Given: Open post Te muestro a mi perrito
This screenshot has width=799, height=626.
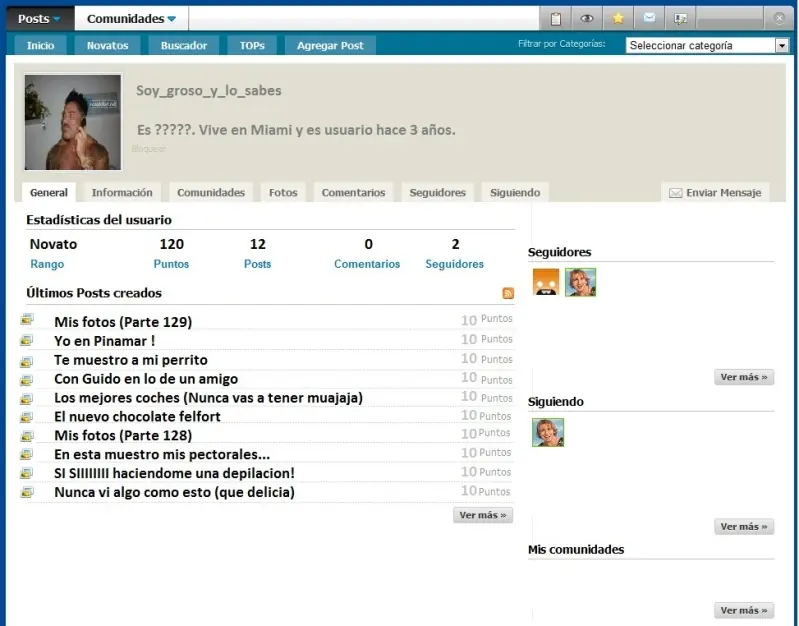Looking at the screenshot, I should 131,360.
